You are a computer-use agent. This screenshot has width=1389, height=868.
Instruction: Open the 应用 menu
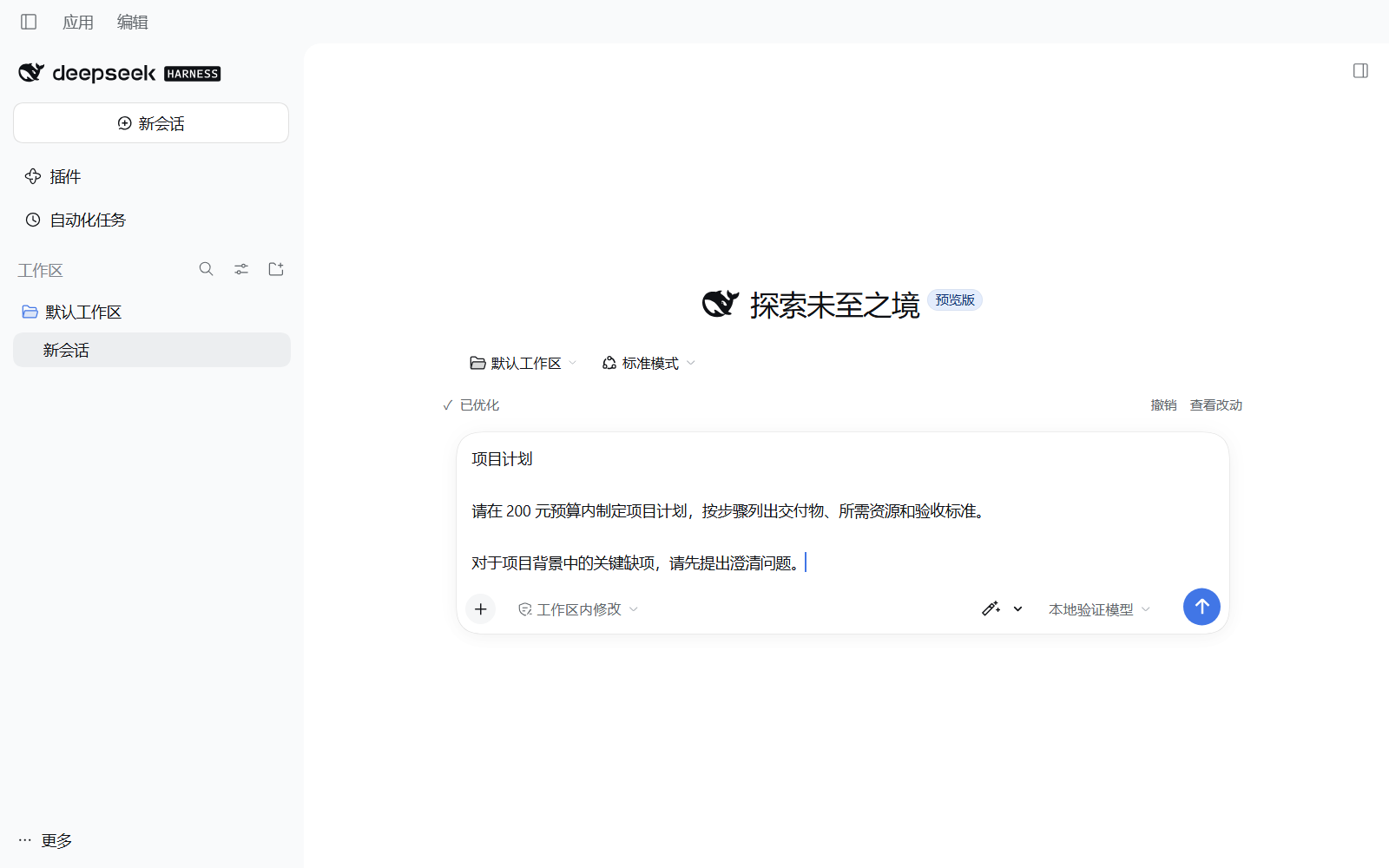[x=78, y=23]
